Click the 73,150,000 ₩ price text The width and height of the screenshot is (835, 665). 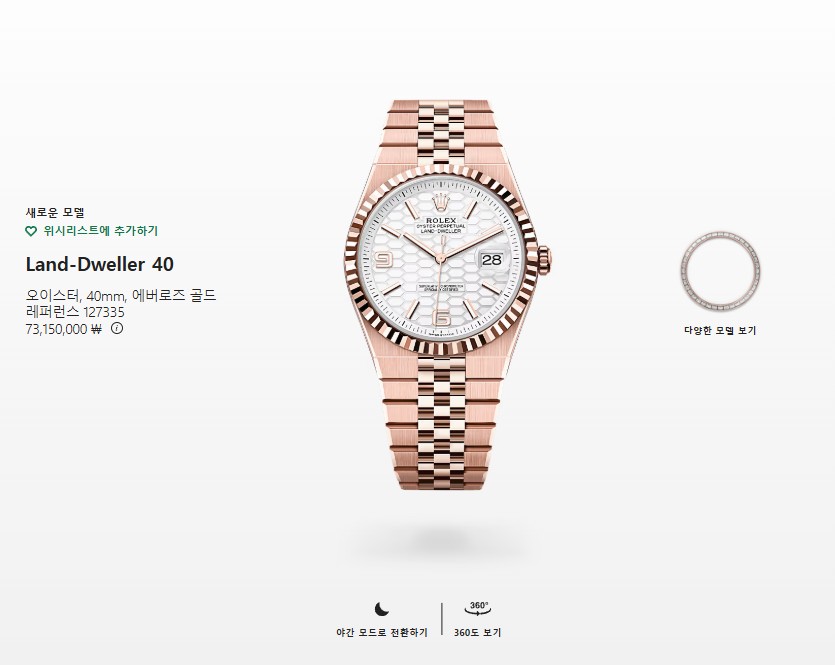(x=63, y=329)
